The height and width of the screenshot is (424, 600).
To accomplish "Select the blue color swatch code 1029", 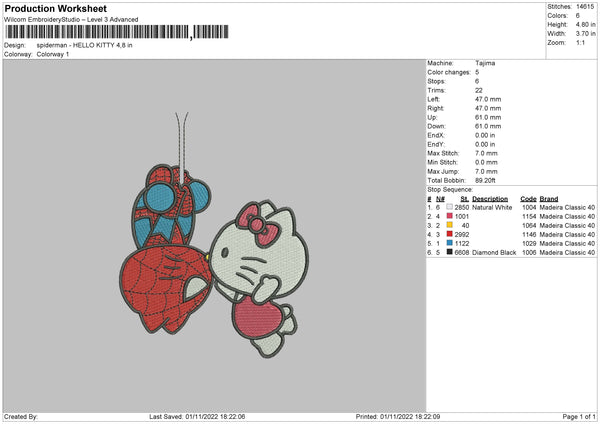I will (450, 243).
